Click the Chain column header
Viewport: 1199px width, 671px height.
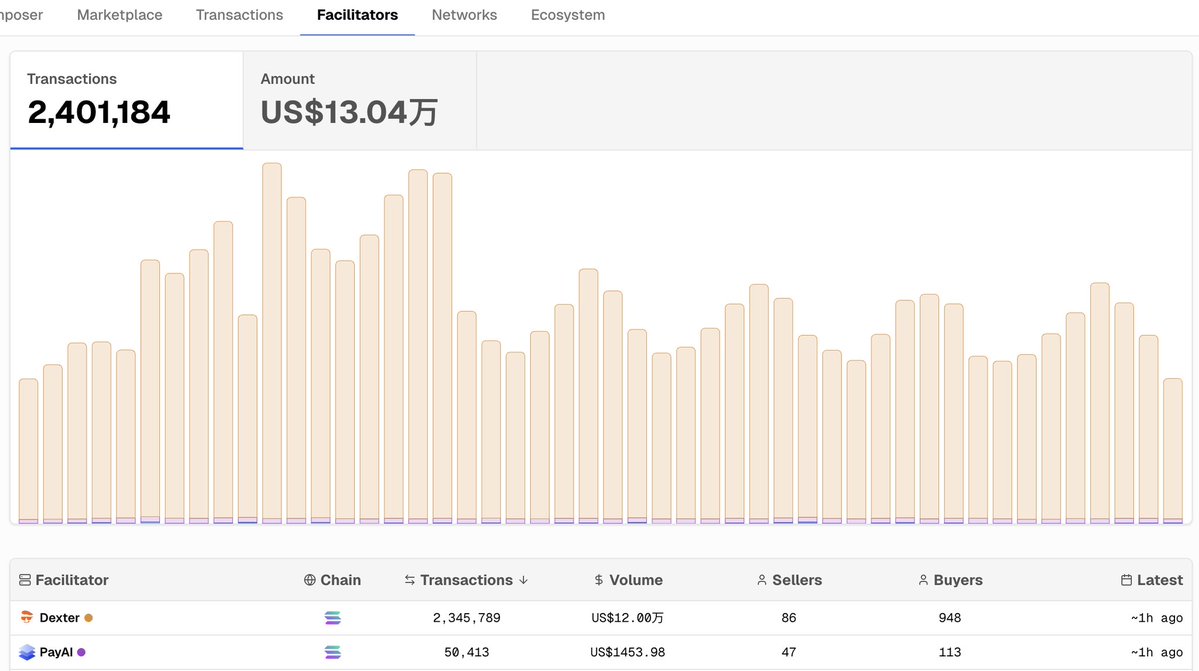point(332,580)
